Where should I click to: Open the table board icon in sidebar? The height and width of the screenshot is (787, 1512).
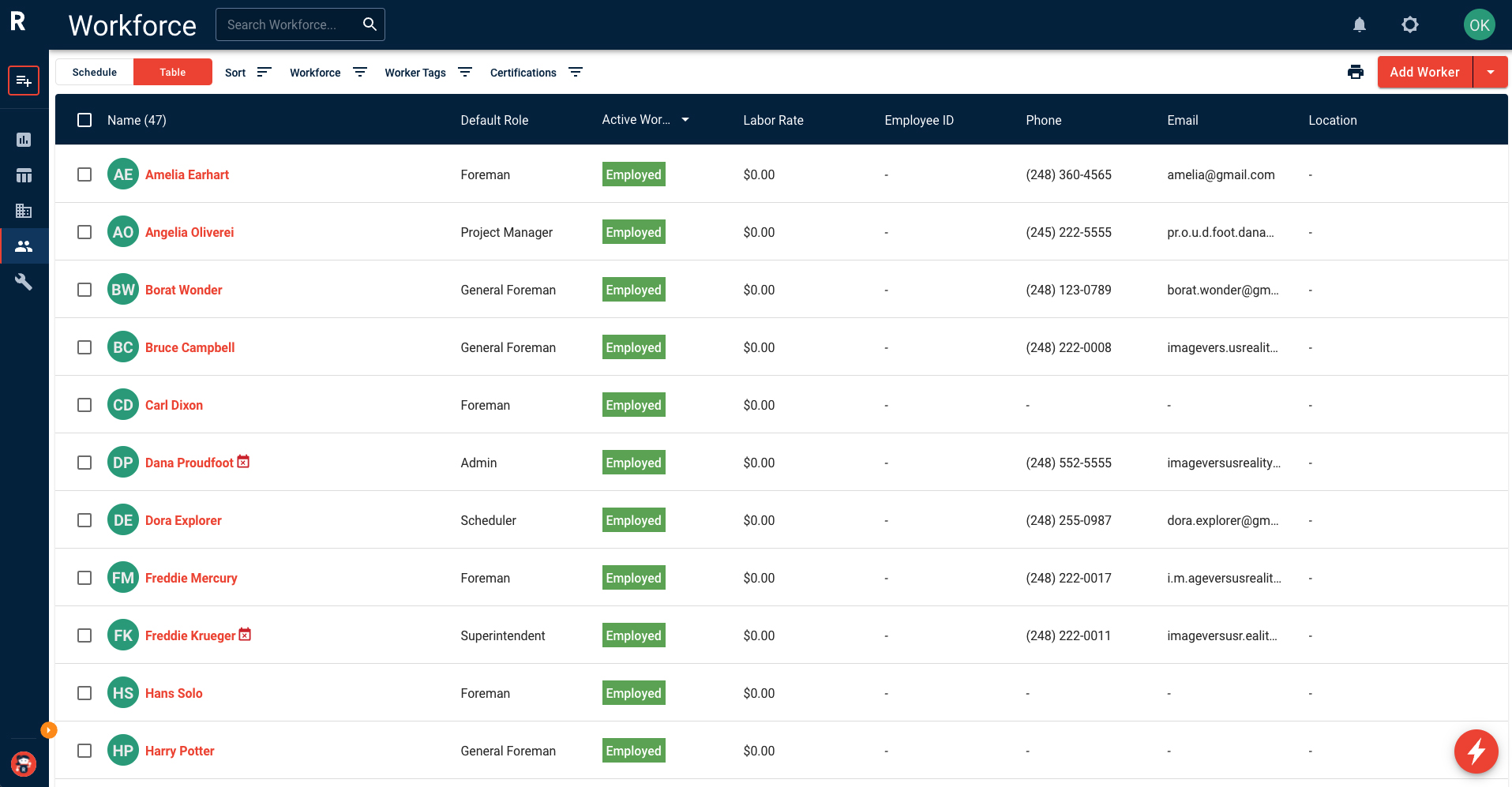pyautogui.click(x=24, y=175)
